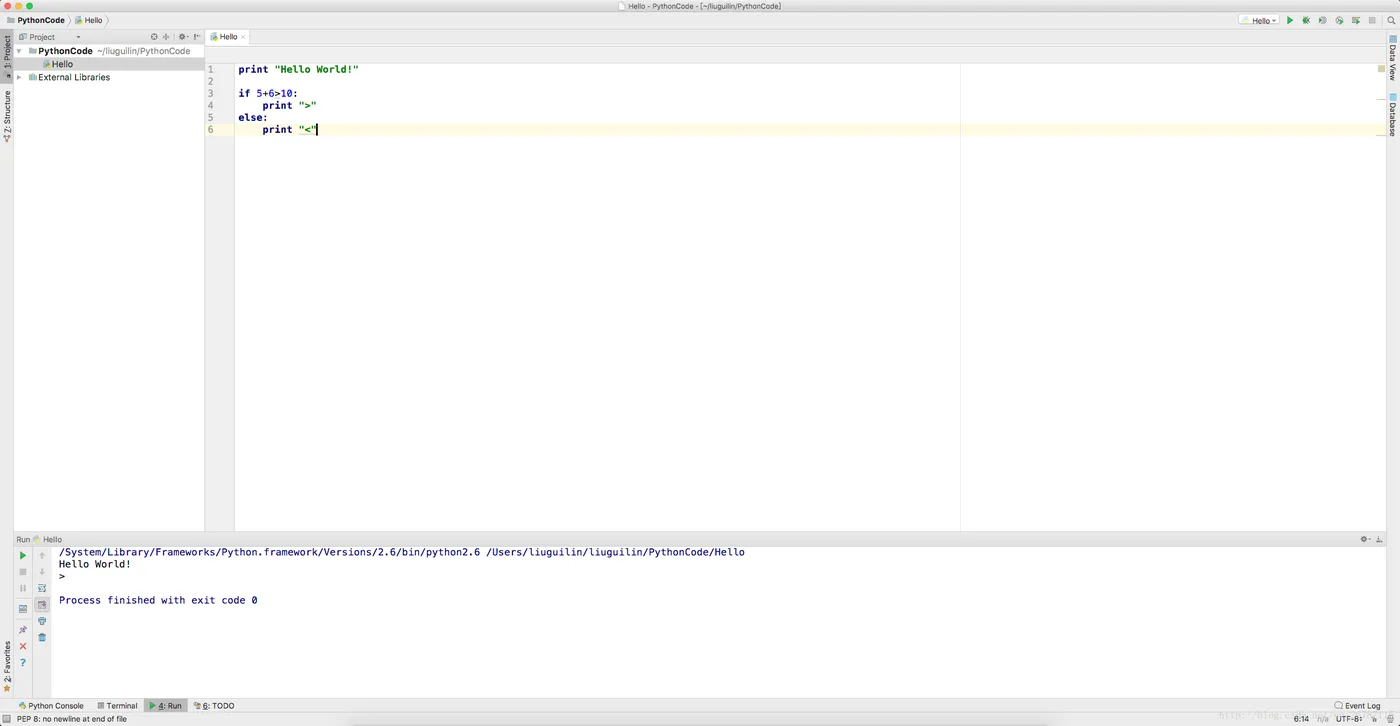This screenshot has height=726, width=1400.
Task: Expand the External Libraries node
Action: click(19, 77)
